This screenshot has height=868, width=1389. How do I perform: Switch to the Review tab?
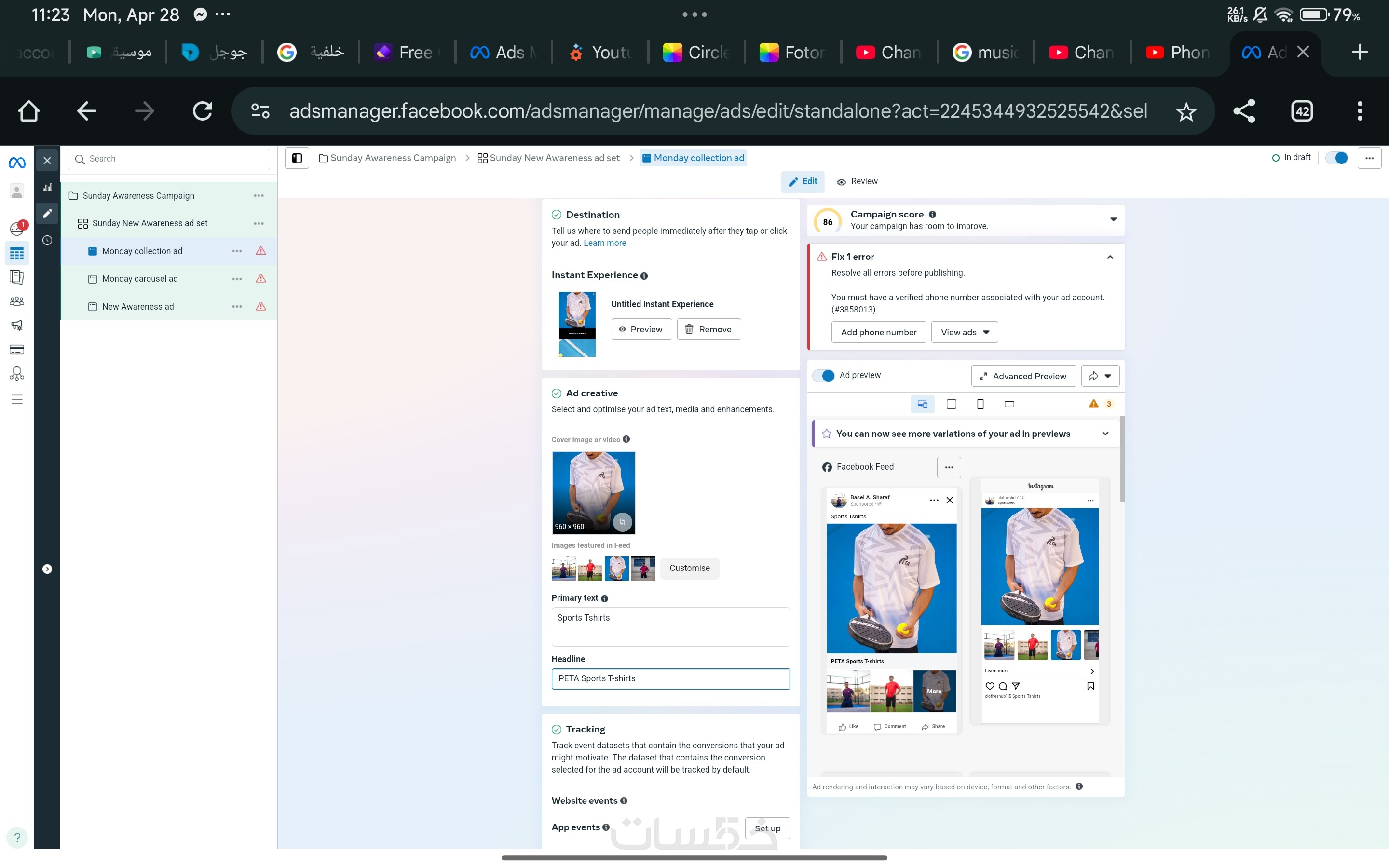click(x=857, y=181)
